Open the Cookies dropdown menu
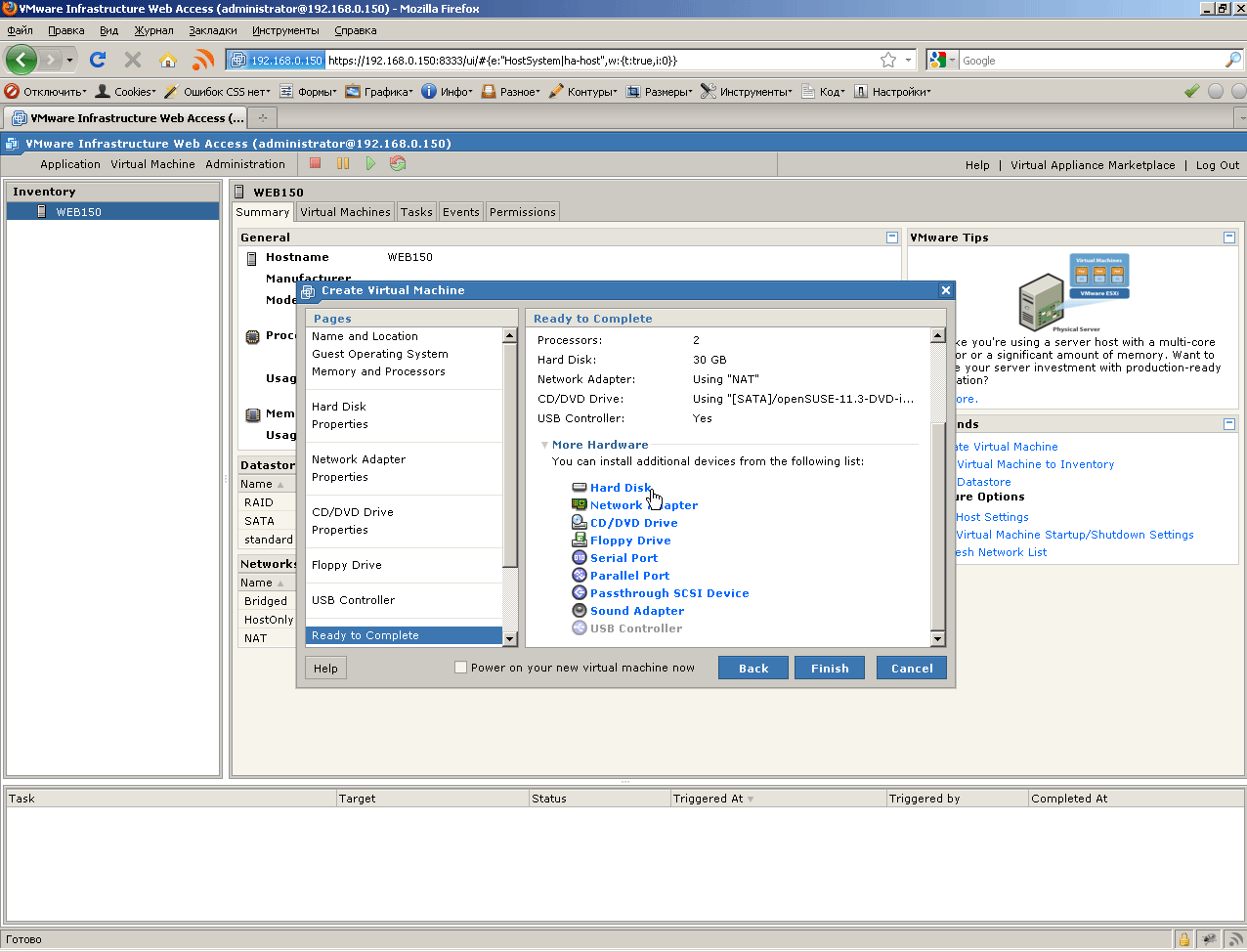The height and width of the screenshot is (952, 1247). (x=125, y=91)
